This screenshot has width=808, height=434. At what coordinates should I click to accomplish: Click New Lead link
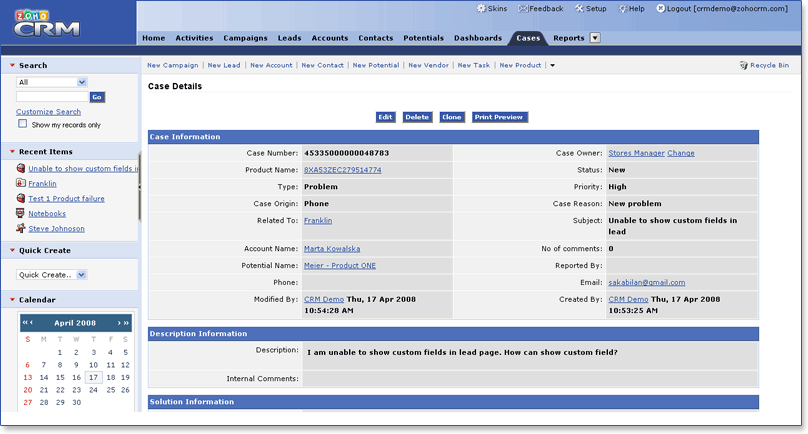pos(224,65)
